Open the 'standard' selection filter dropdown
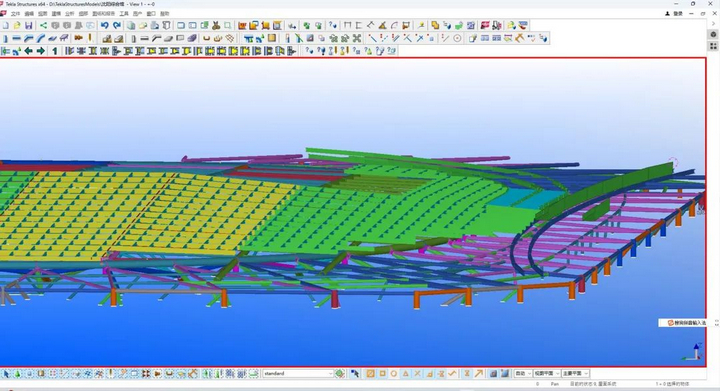This screenshot has width=720, height=391. point(298,374)
